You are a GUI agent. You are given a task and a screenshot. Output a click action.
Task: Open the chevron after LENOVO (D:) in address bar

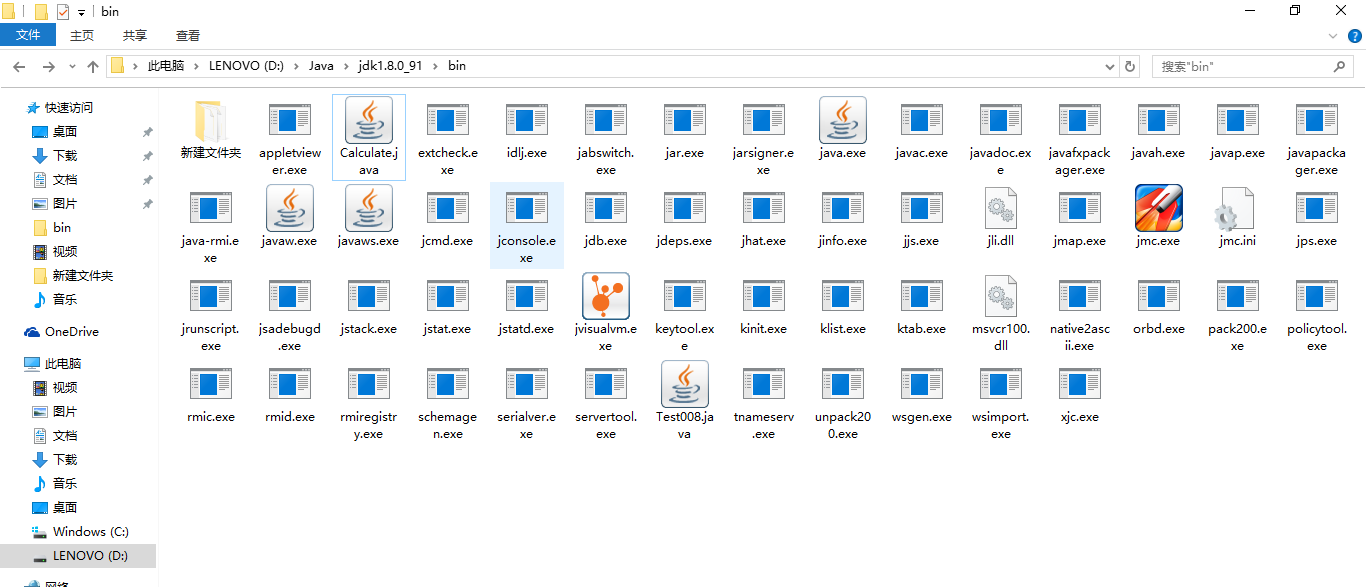tap(296, 66)
